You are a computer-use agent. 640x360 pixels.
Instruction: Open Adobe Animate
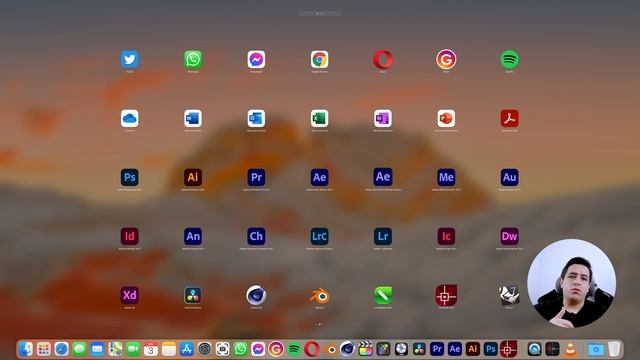193,236
